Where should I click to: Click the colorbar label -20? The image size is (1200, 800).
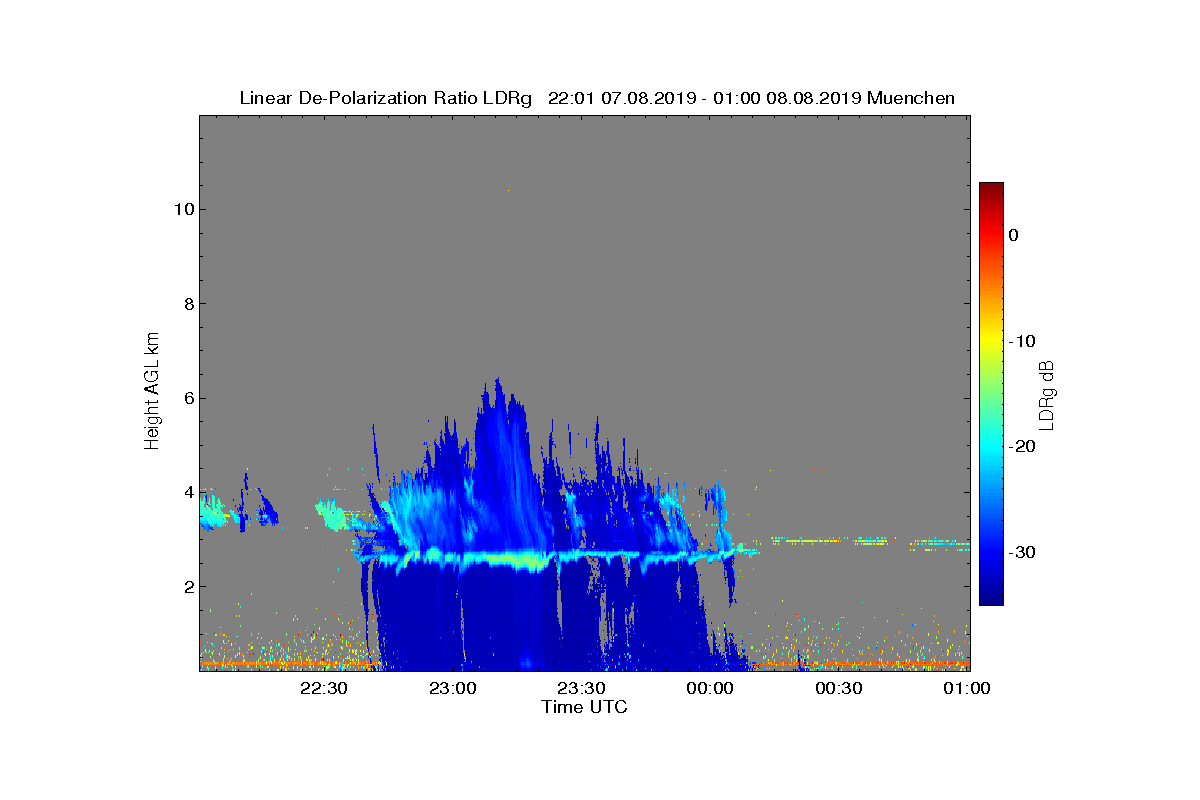1021,447
